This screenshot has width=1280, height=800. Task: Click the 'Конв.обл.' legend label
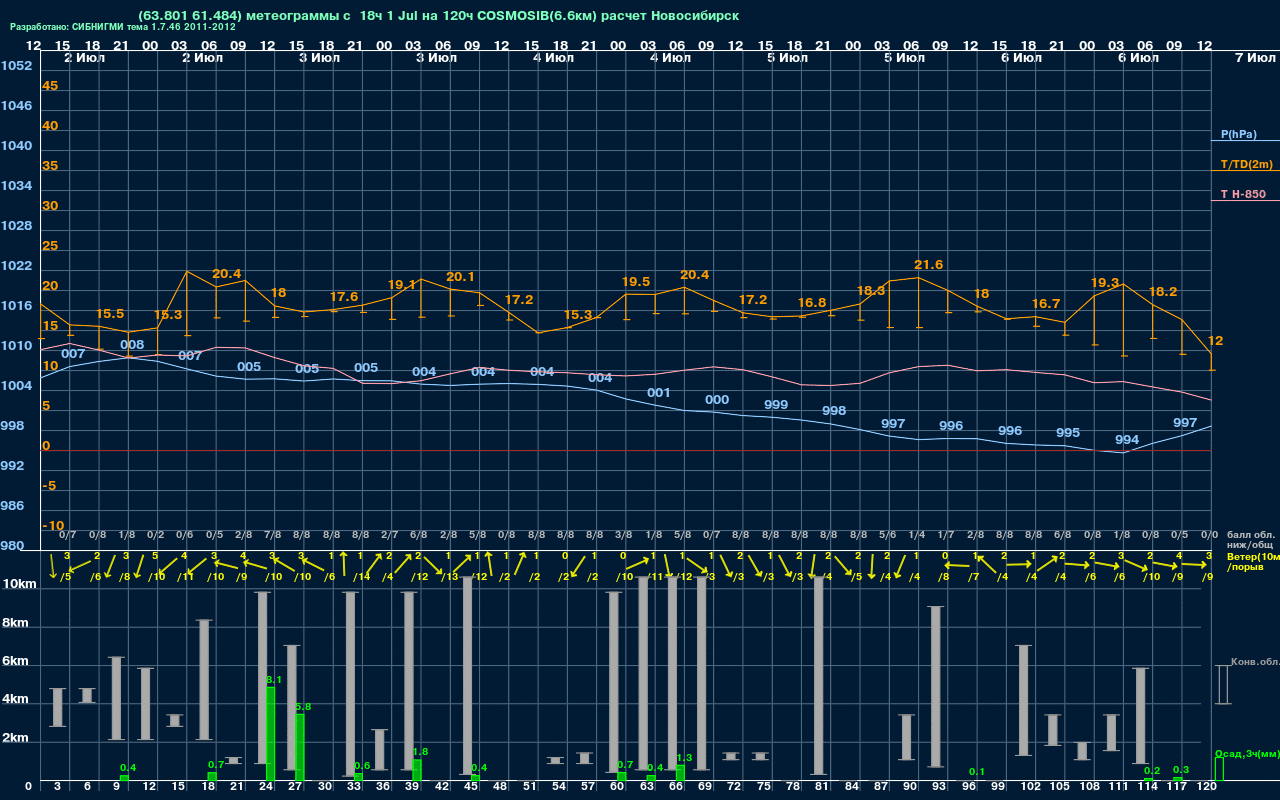pyautogui.click(x=1255, y=662)
